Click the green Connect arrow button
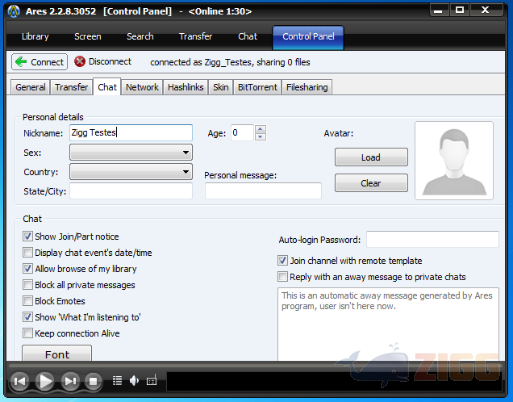 click(39, 62)
